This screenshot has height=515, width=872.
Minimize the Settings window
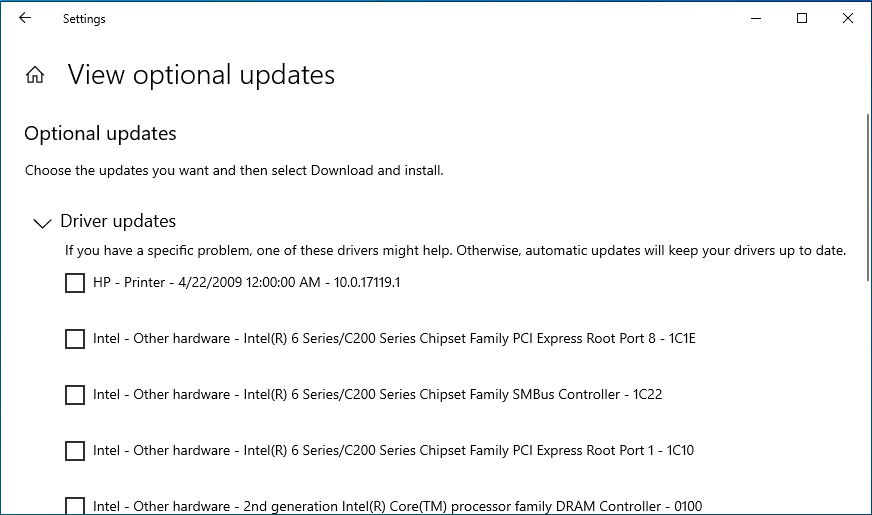coord(755,18)
